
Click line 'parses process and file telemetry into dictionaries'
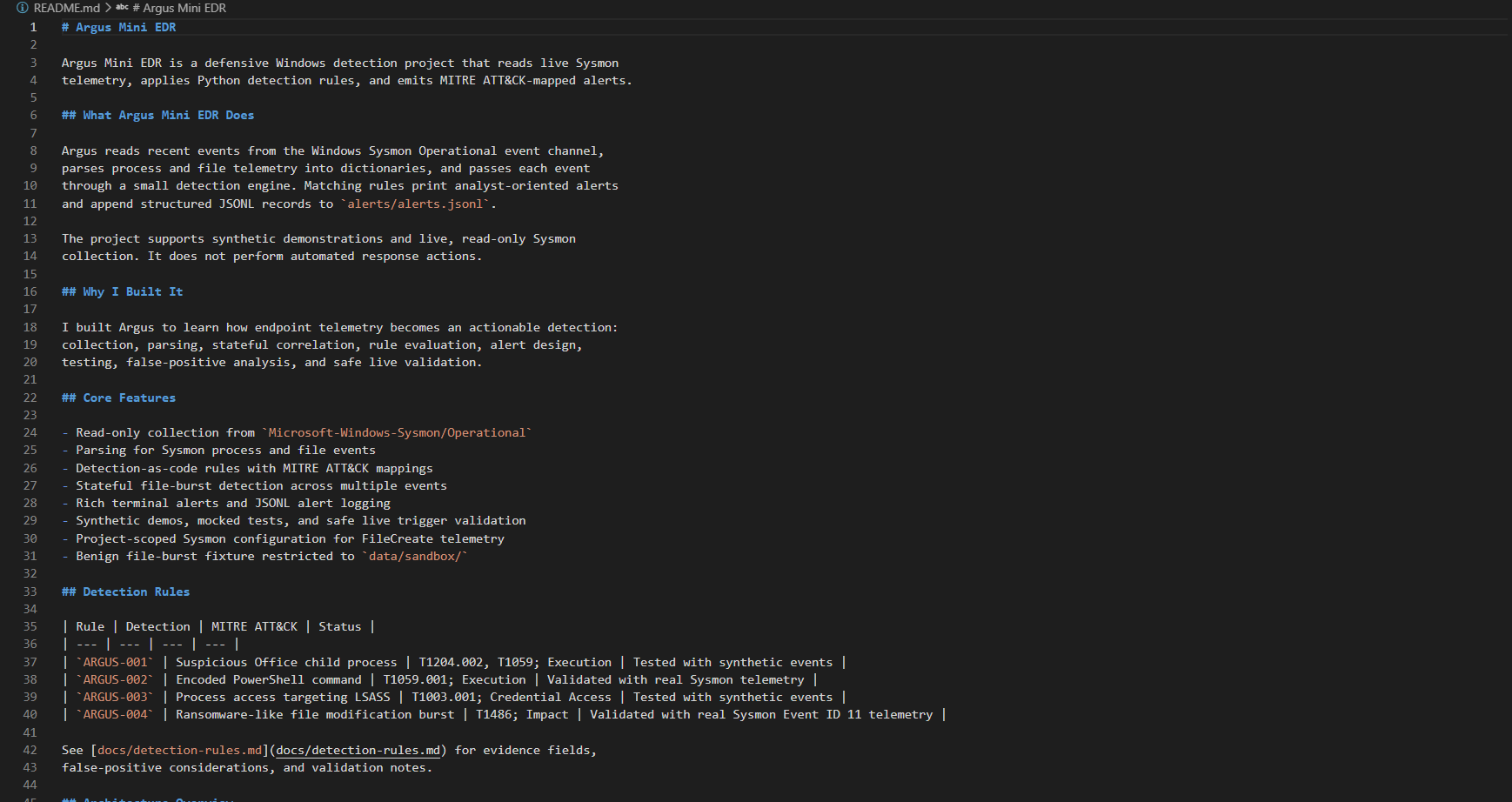click(x=325, y=168)
